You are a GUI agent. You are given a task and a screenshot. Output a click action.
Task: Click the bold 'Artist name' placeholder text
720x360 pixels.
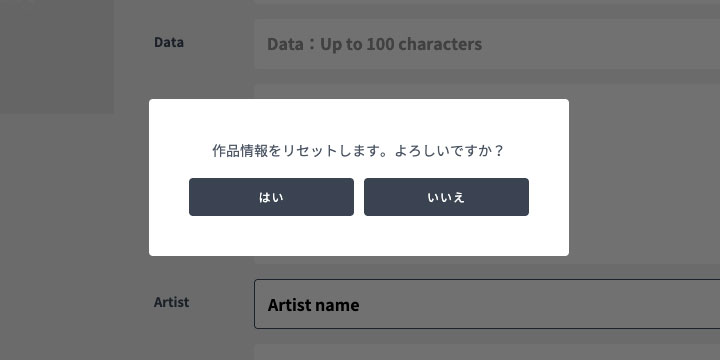pos(314,305)
